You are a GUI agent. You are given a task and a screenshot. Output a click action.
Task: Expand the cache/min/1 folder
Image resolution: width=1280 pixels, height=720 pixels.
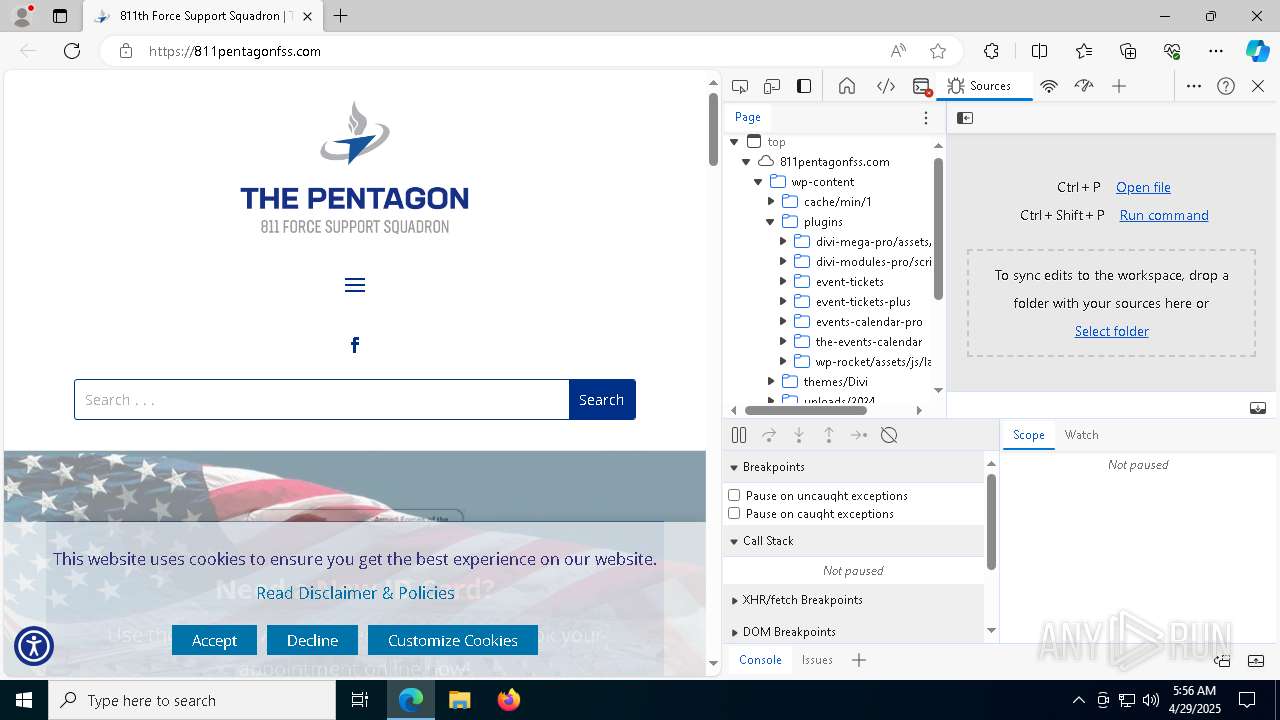[x=771, y=202]
